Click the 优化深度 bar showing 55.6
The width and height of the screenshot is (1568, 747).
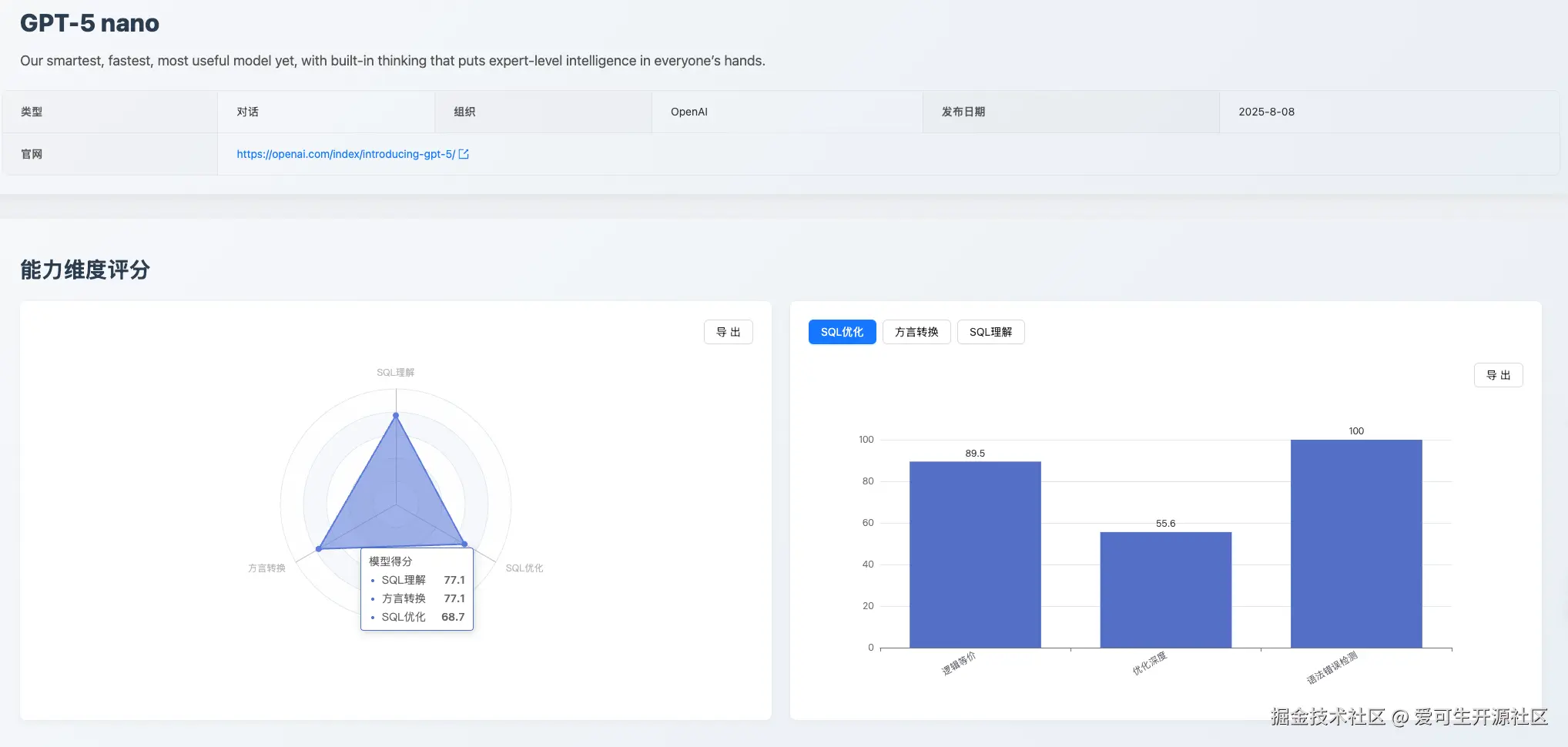click(1165, 589)
